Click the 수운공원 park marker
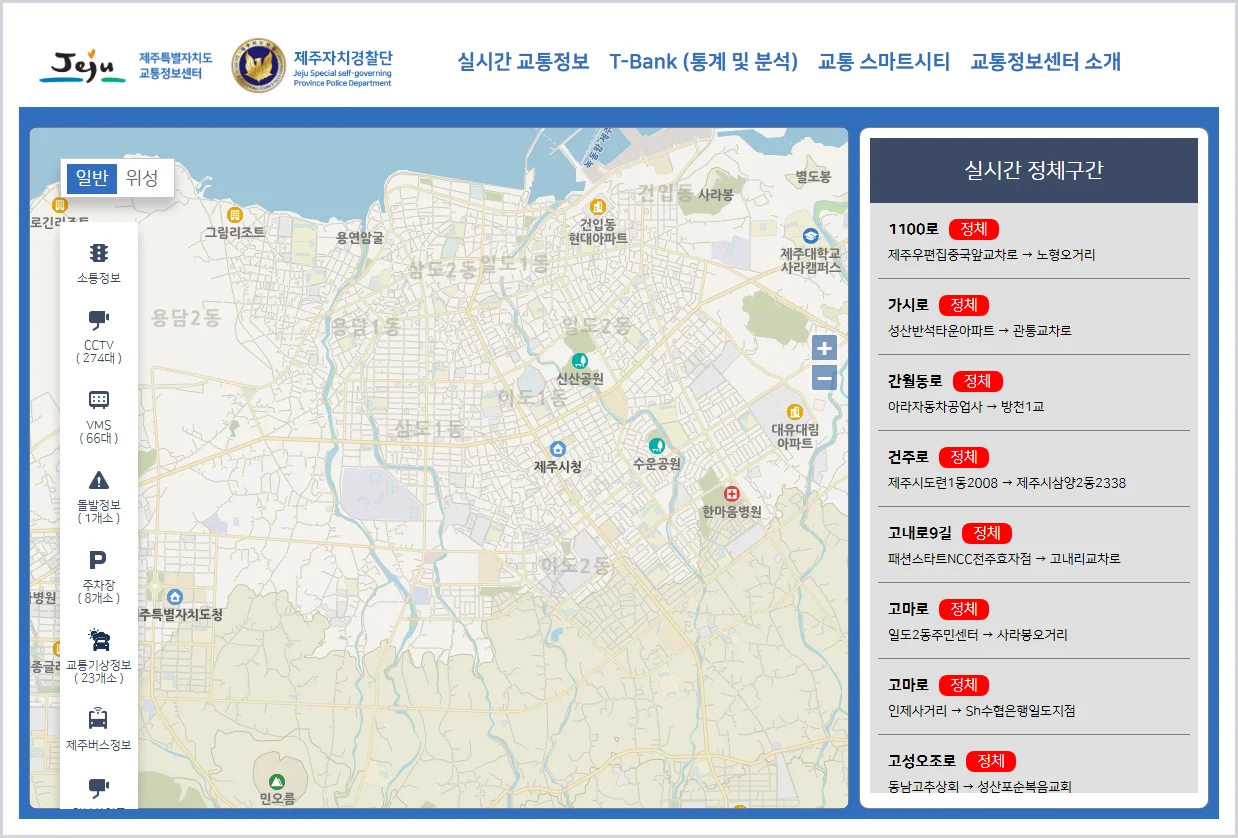The width and height of the screenshot is (1238, 838). [656, 445]
